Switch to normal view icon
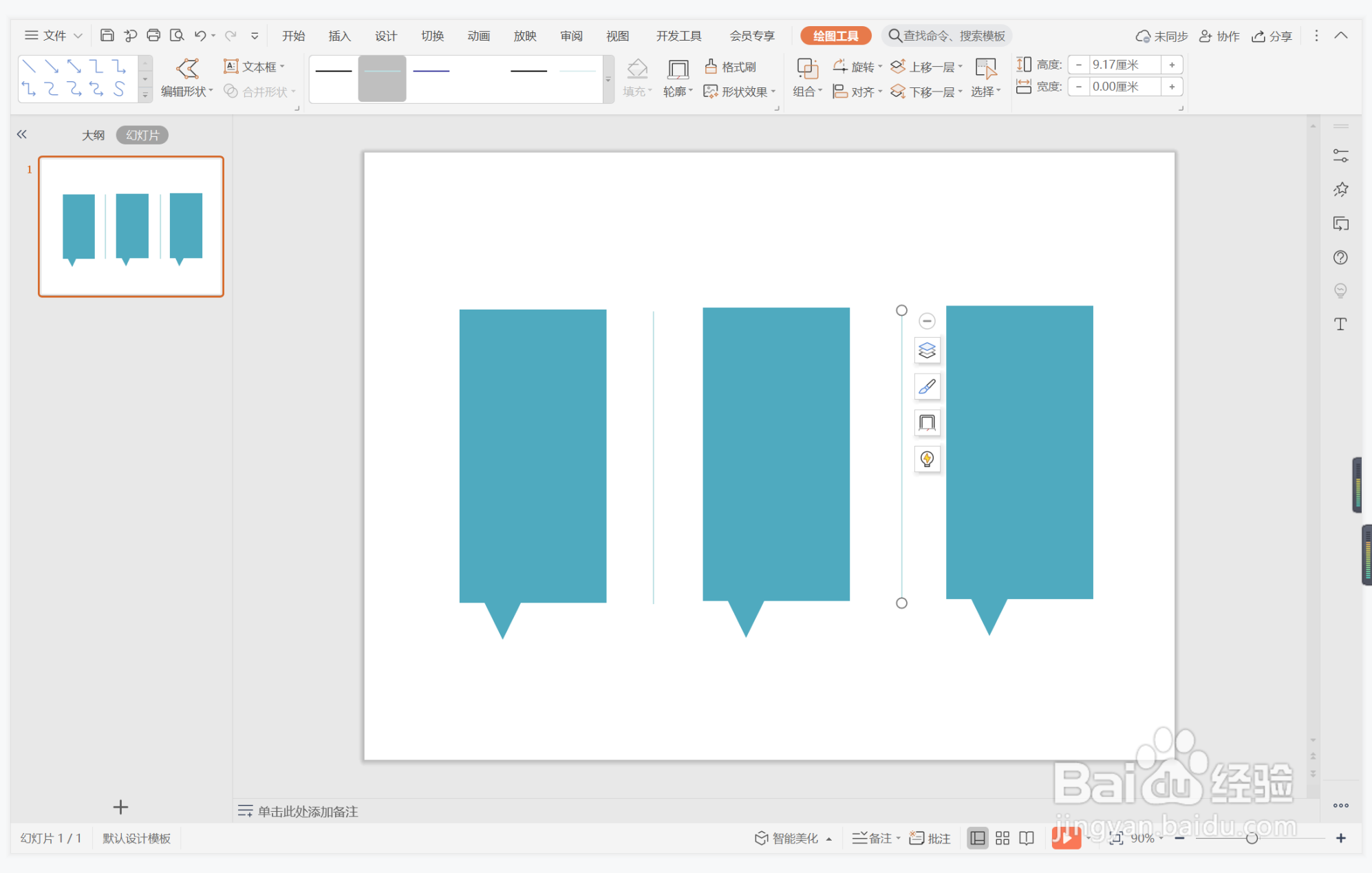 (977, 838)
